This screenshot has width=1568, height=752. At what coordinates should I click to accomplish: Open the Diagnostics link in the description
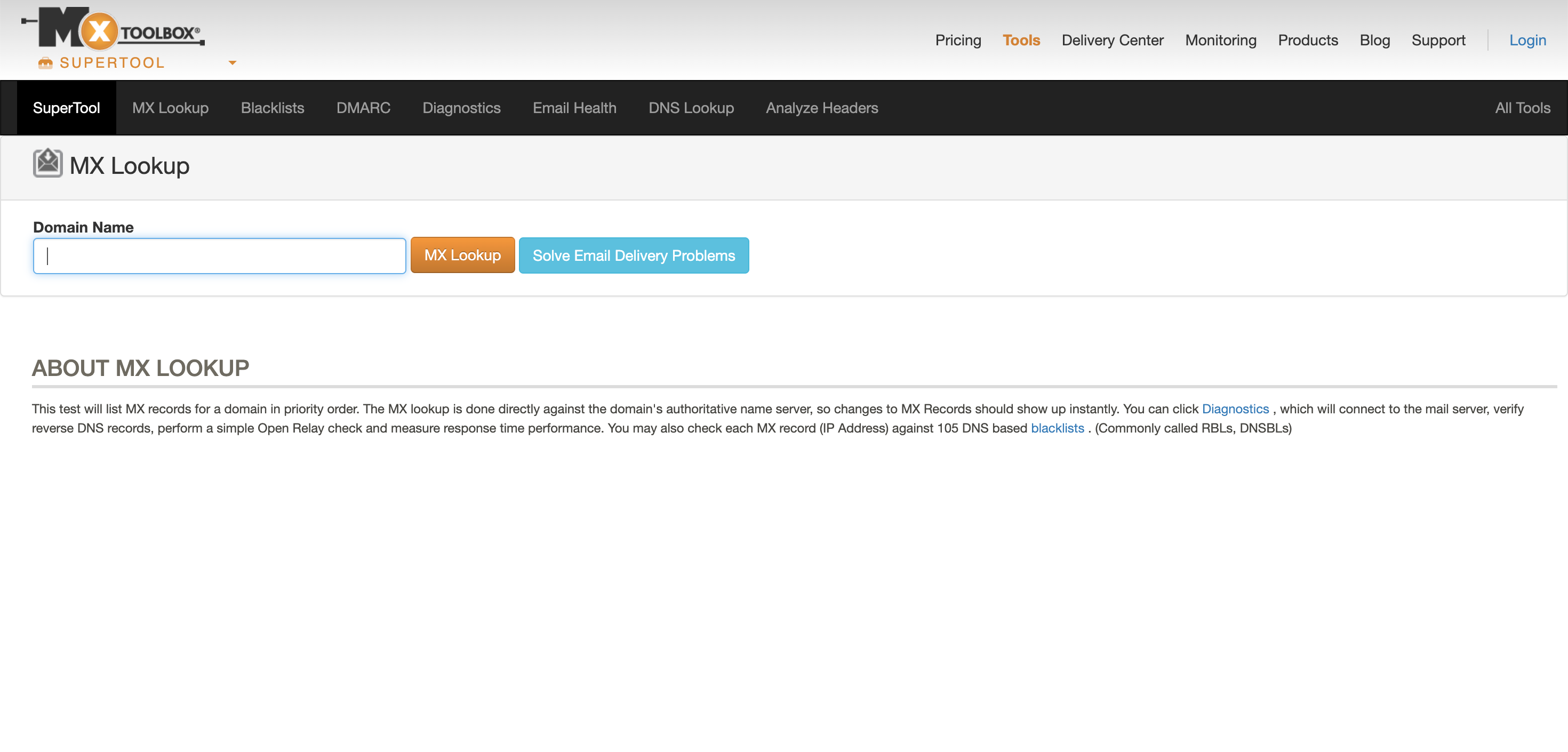tap(1235, 409)
